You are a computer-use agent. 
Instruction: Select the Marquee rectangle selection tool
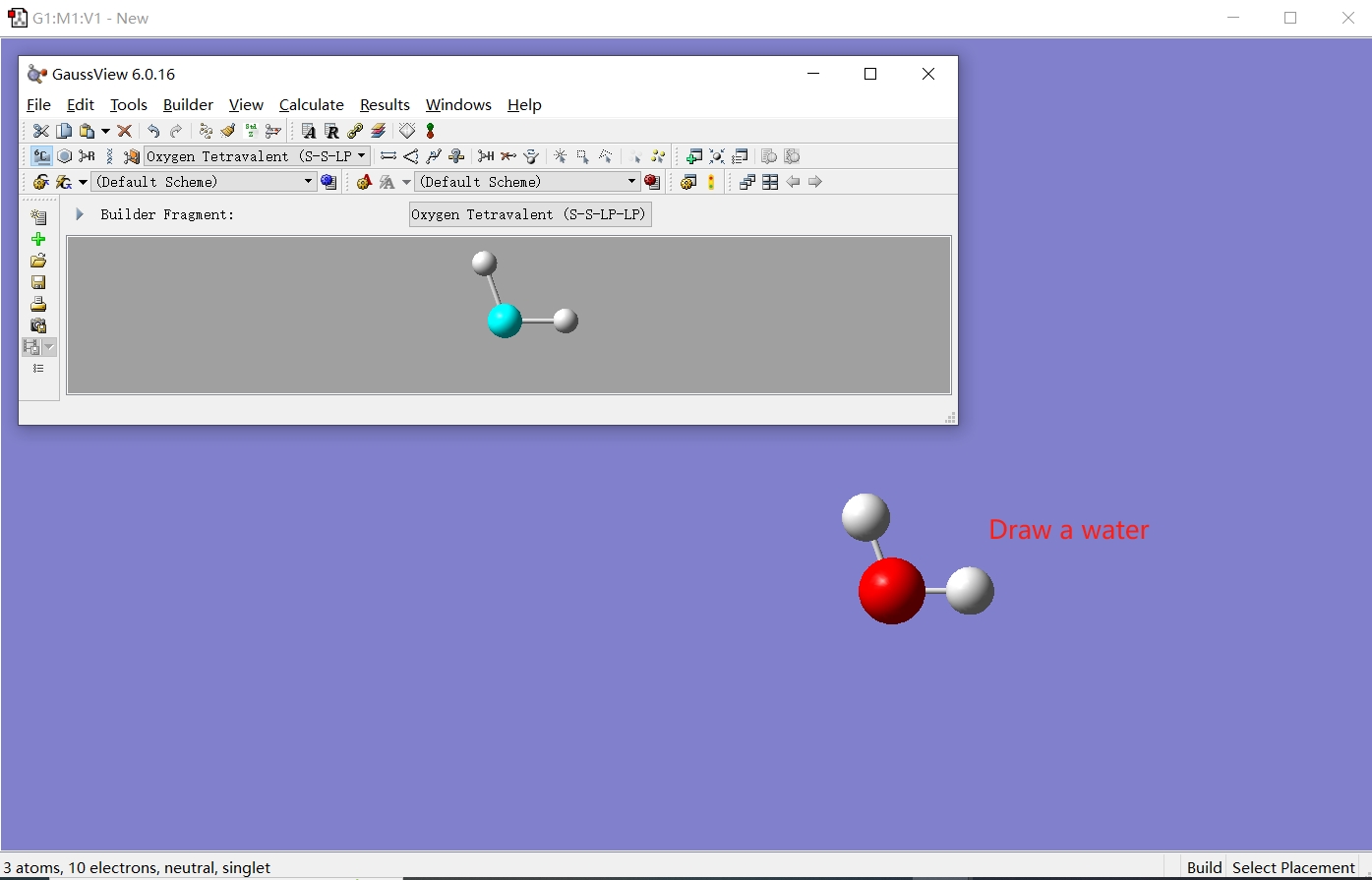(583, 156)
